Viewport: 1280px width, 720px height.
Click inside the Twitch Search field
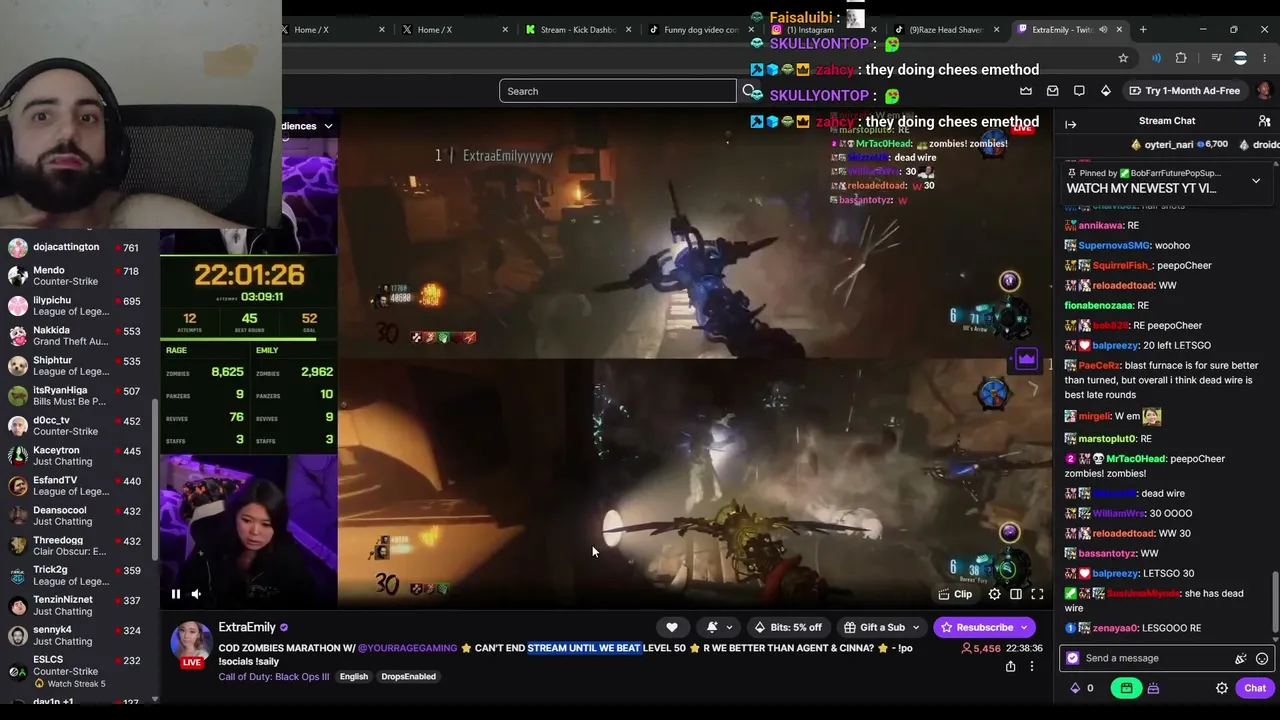coord(617,91)
